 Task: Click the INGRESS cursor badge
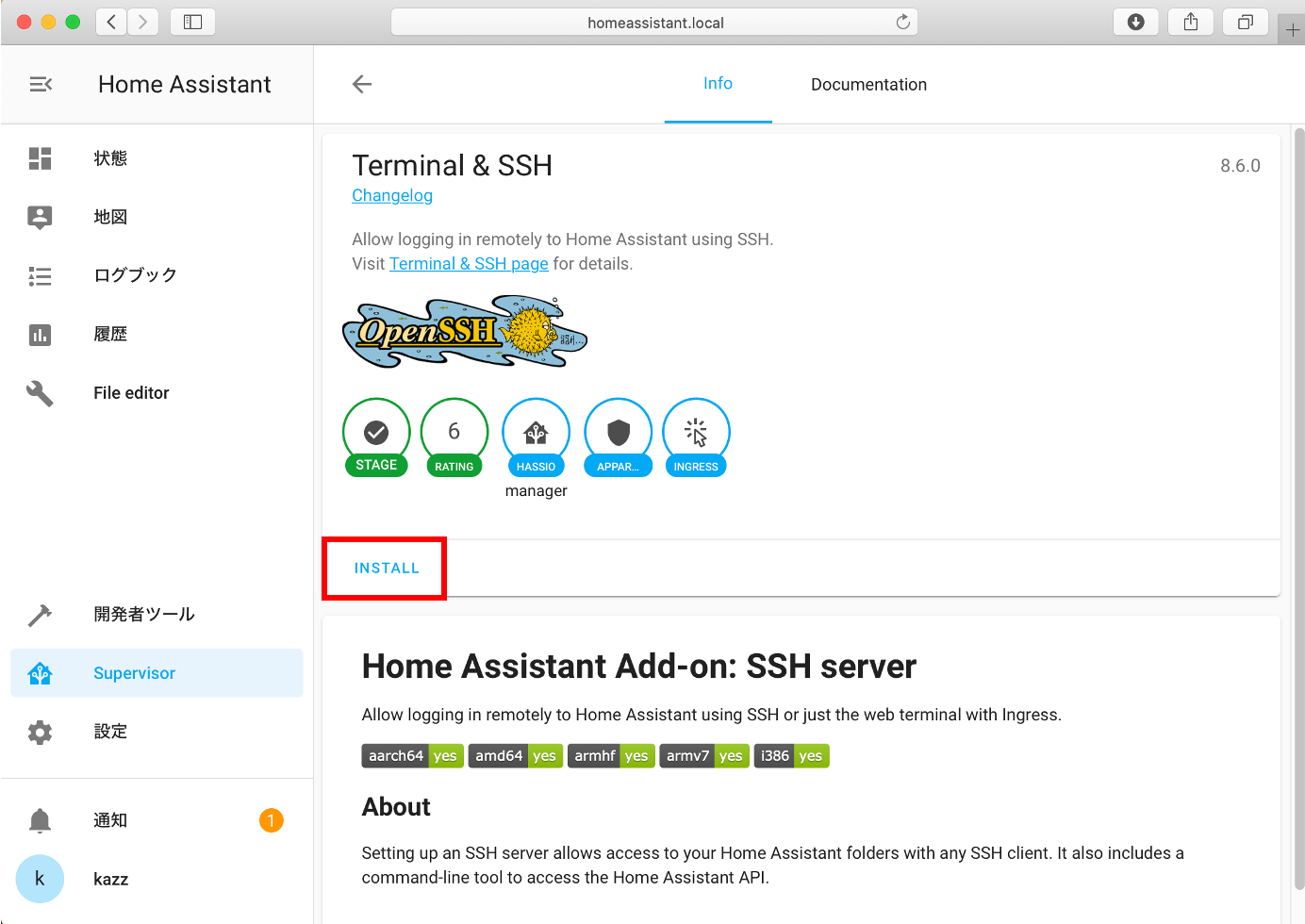tap(696, 437)
